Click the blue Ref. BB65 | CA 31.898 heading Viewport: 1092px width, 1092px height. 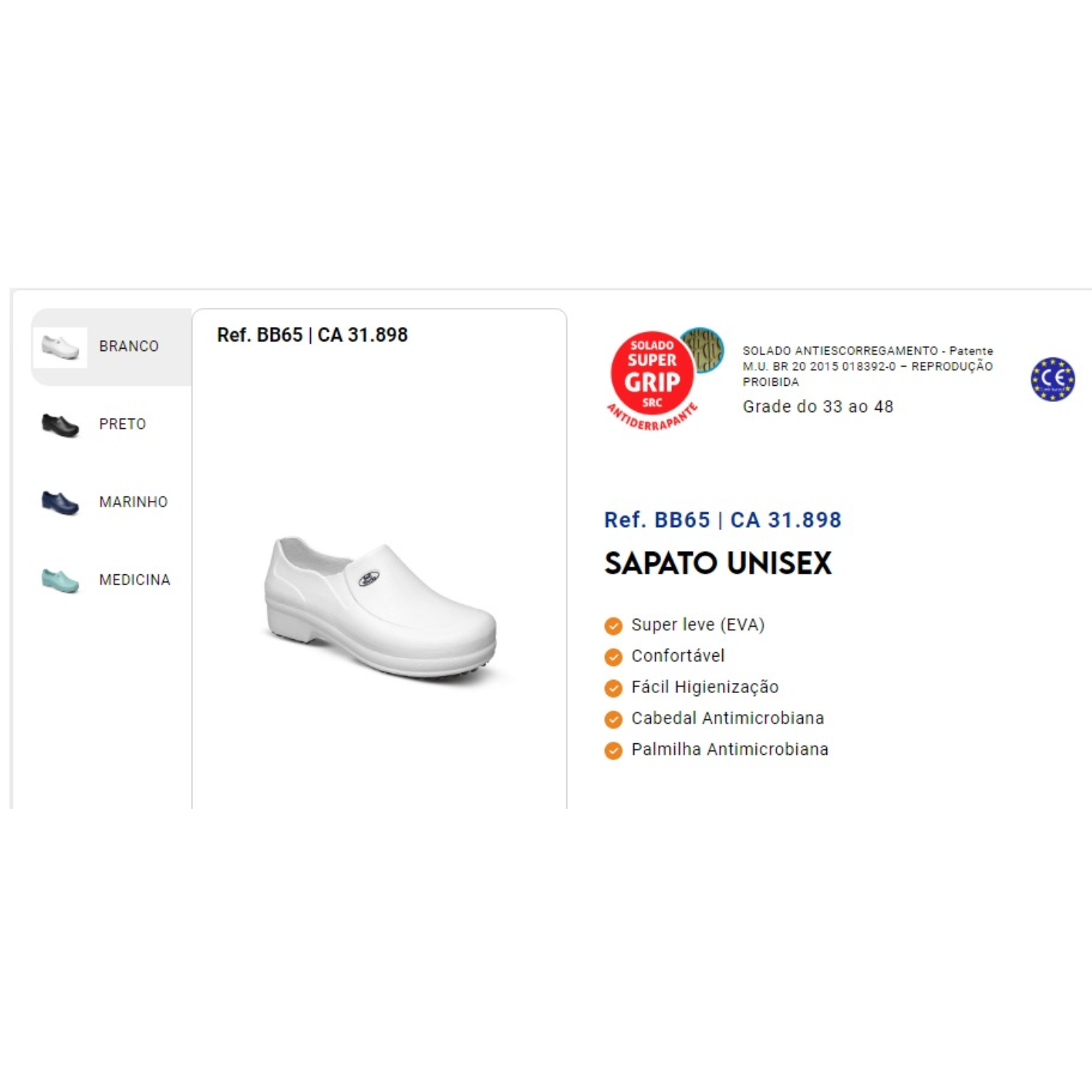[x=723, y=520]
